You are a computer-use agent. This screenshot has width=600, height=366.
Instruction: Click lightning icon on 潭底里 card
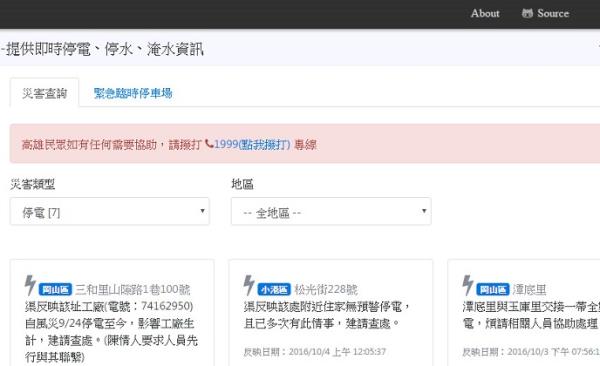tap(468, 285)
